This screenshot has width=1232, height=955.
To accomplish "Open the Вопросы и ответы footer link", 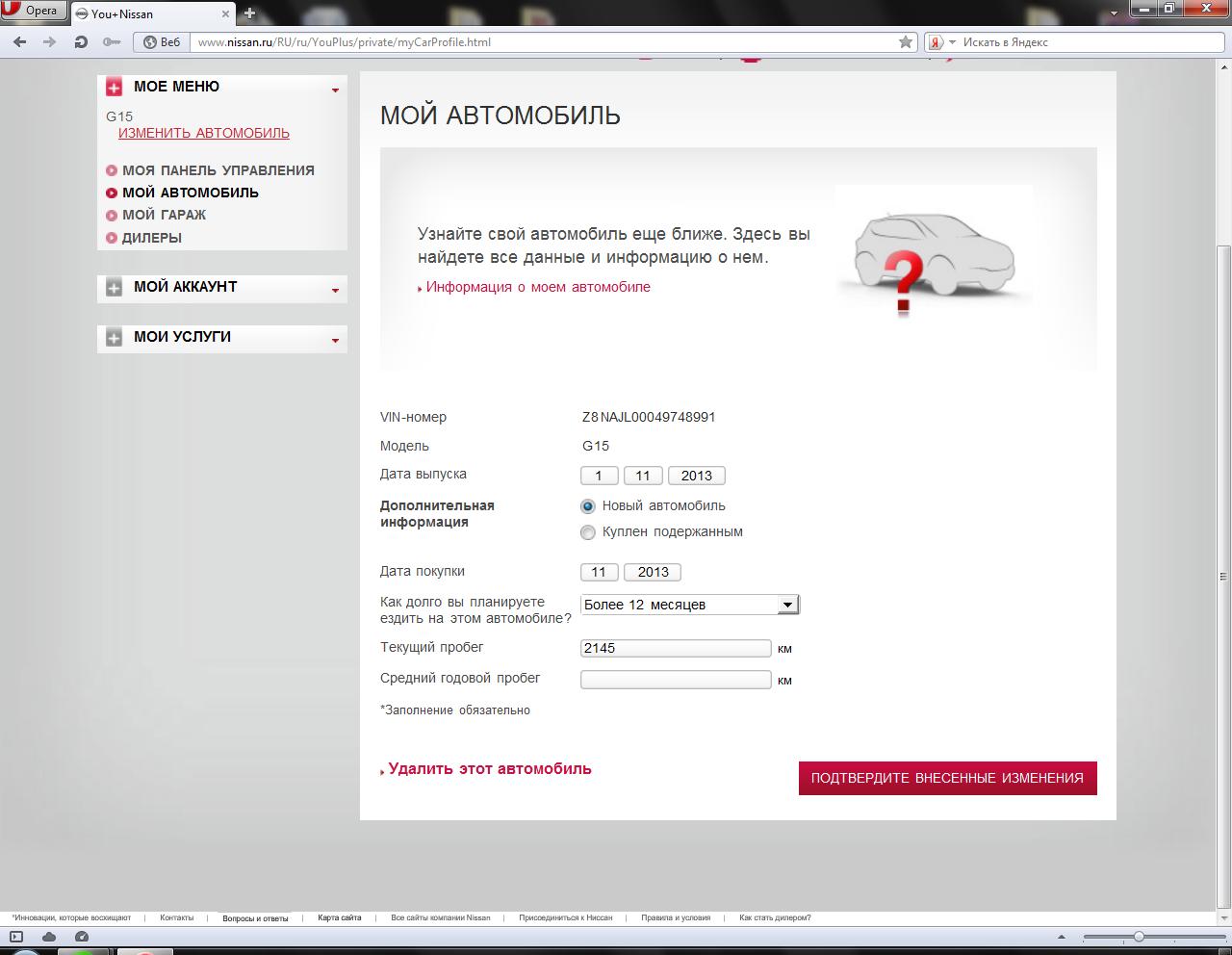I will point(255,917).
